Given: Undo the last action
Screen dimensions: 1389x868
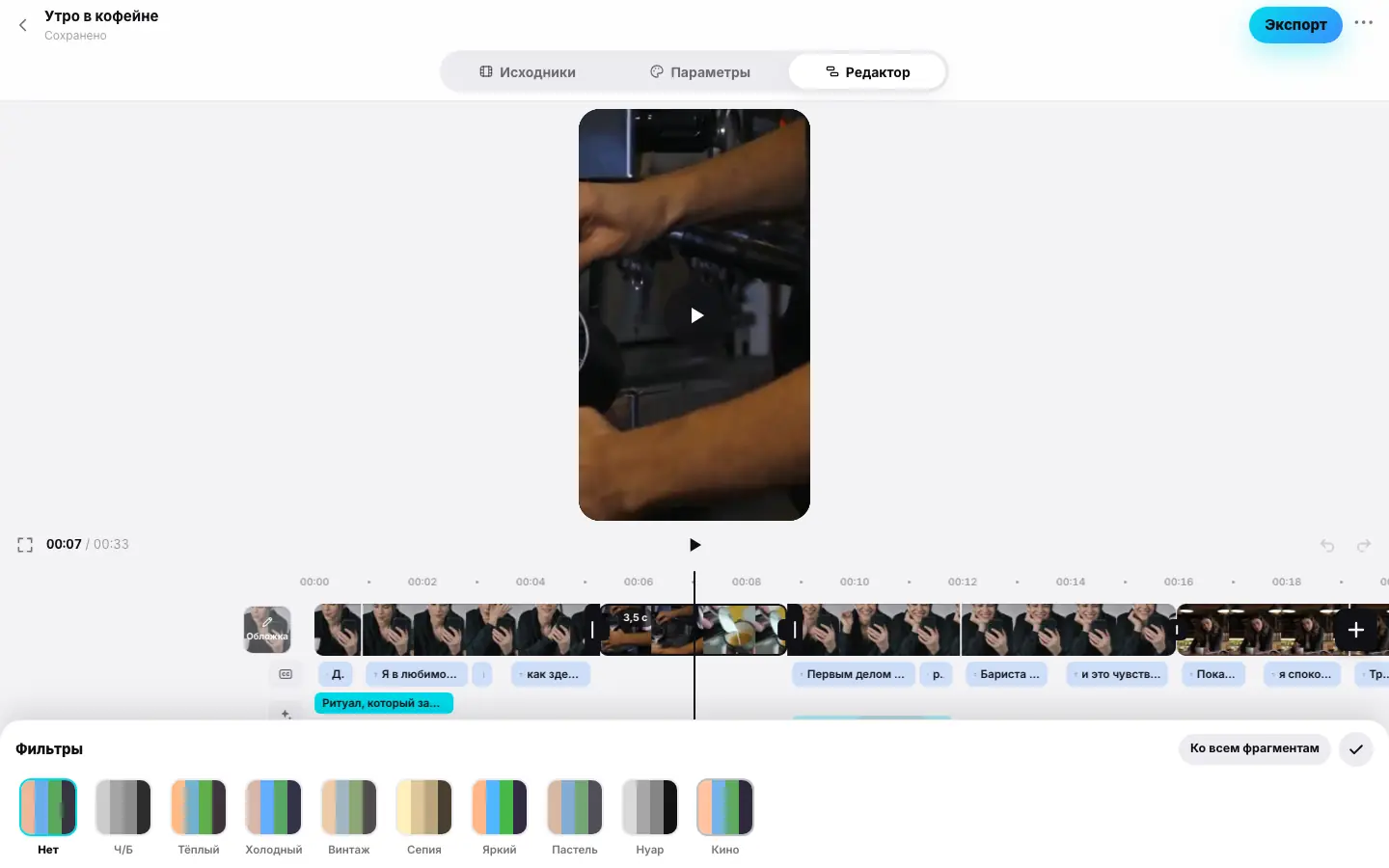Looking at the screenshot, I should 1327,546.
